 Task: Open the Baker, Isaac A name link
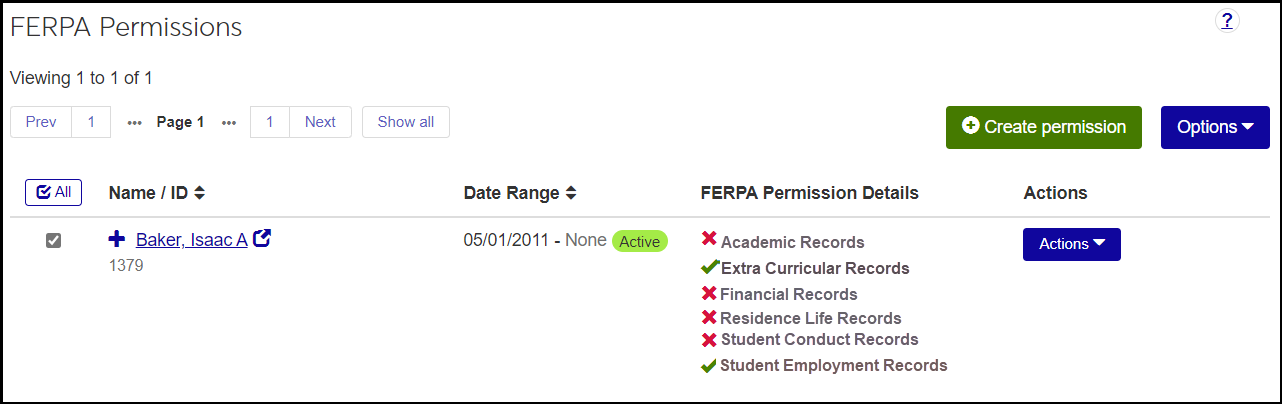click(x=191, y=240)
